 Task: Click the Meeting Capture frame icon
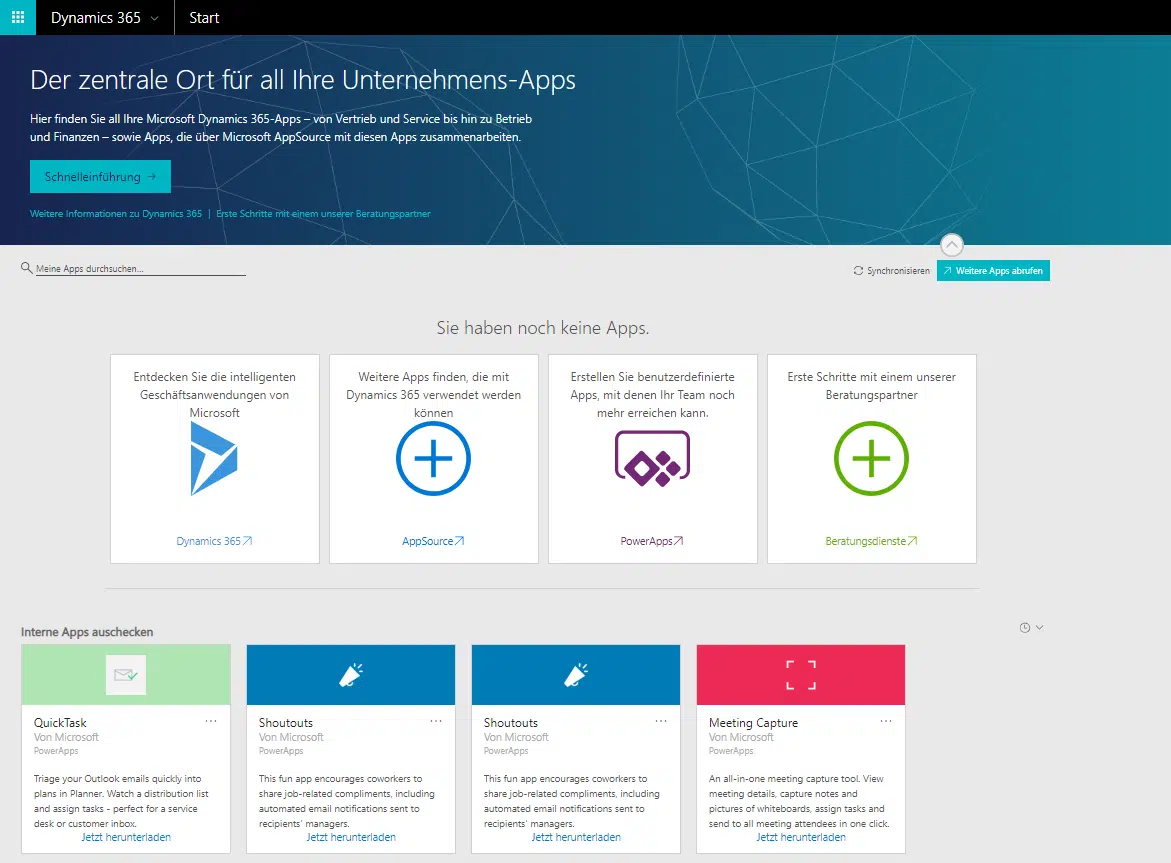tap(801, 675)
